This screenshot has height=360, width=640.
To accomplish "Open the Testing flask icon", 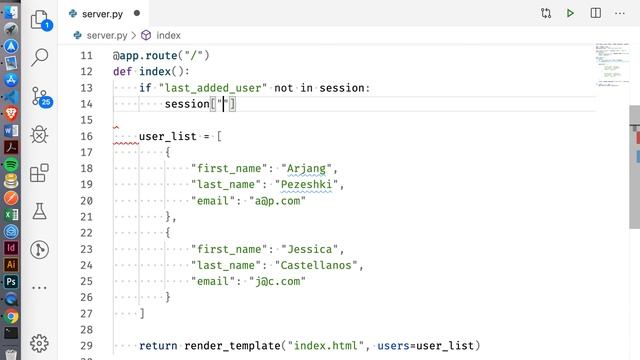I will [39, 211].
